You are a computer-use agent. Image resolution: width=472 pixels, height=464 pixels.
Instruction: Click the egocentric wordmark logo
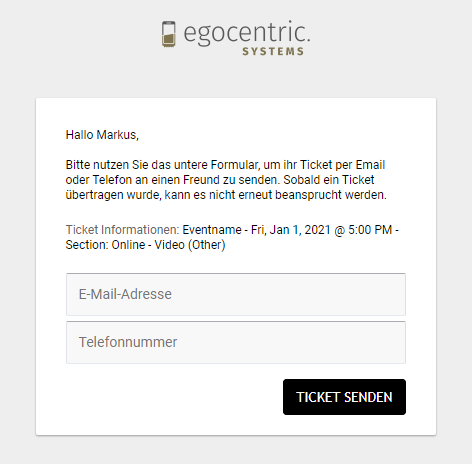247,32
